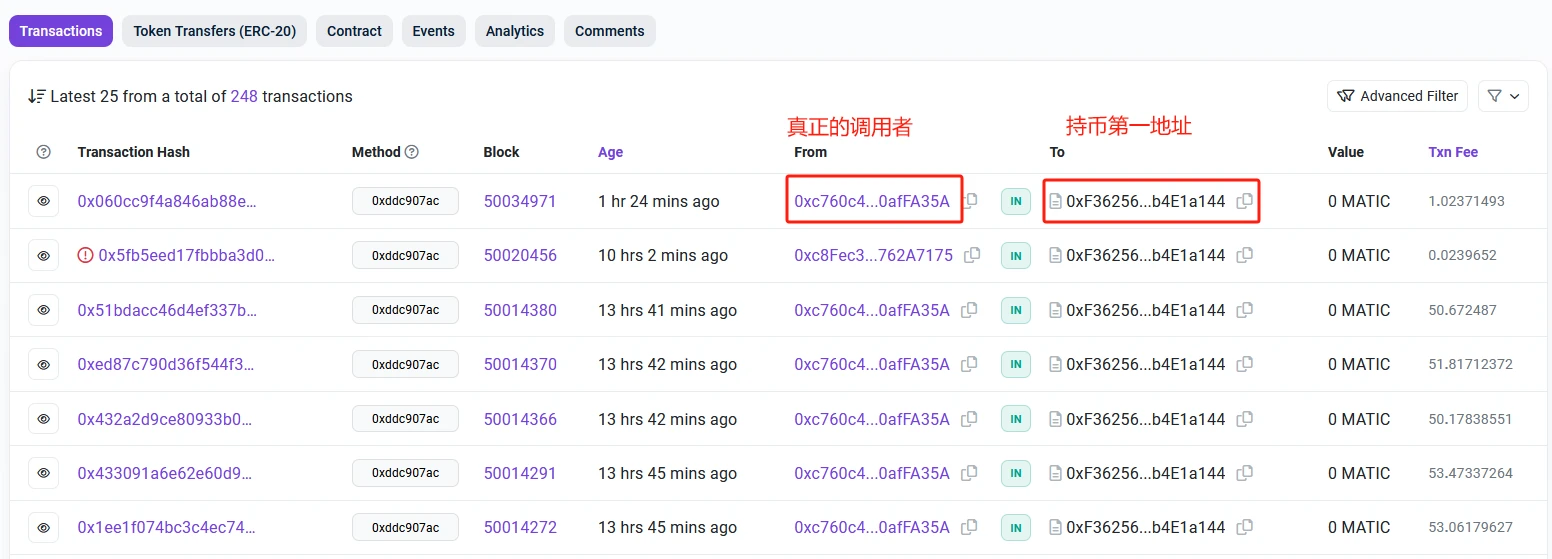Copy the To address in block 50034971 row
The height and width of the screenshot is (559, 1552).
tap(1244, 201)
